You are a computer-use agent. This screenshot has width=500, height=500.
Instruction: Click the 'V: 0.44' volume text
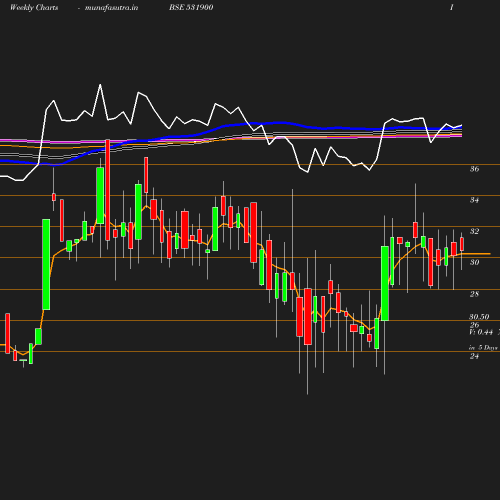(x=481, y=332)
